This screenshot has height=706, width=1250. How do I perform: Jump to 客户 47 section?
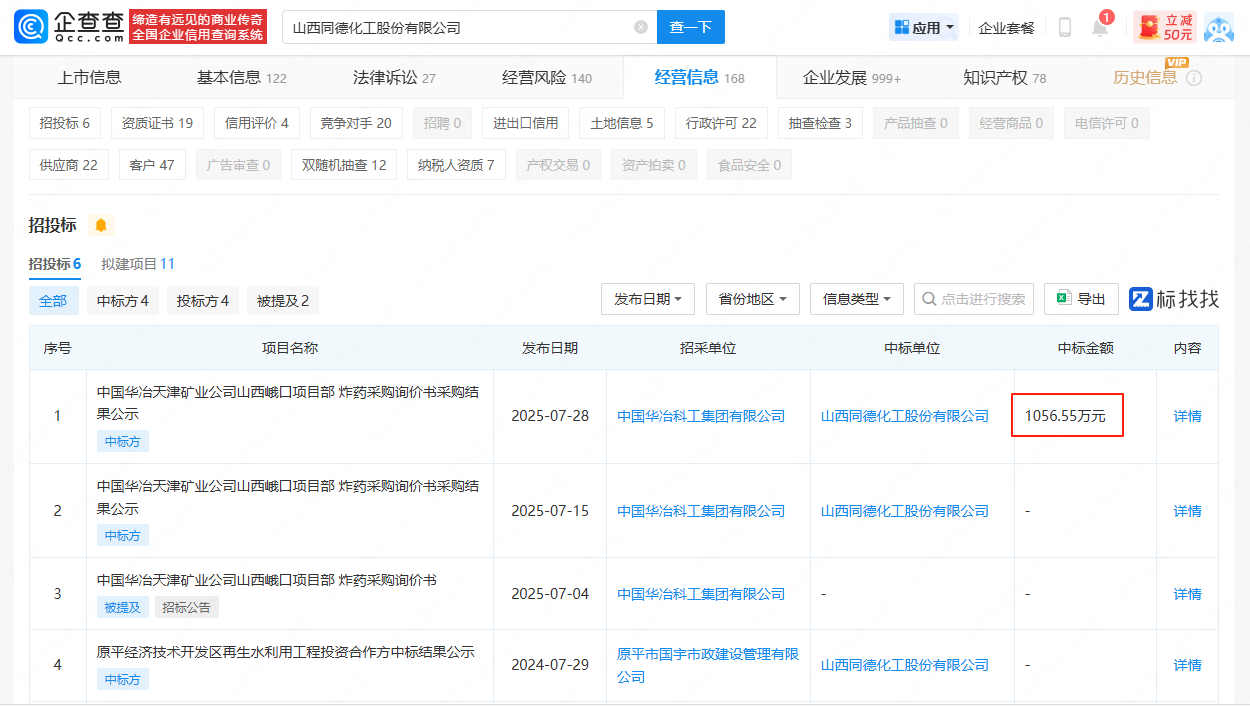pos(152,165)
